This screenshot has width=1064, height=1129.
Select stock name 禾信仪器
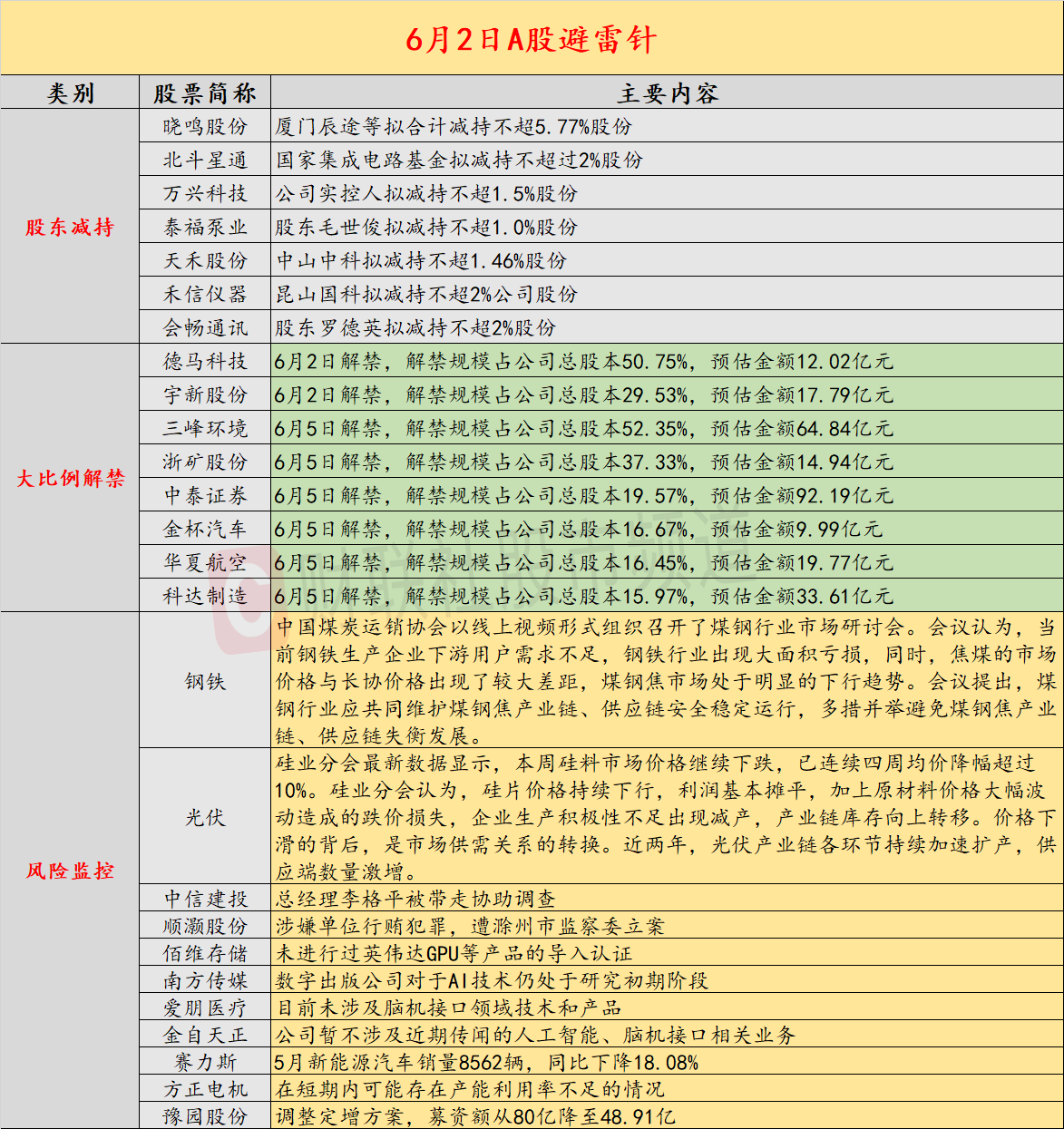coord(205,294)
